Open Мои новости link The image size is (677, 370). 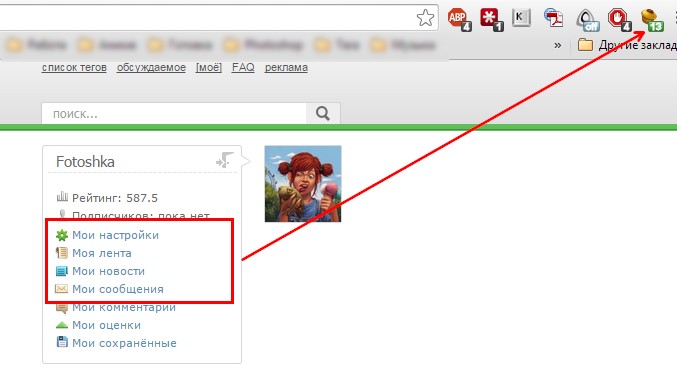(108, 271)
